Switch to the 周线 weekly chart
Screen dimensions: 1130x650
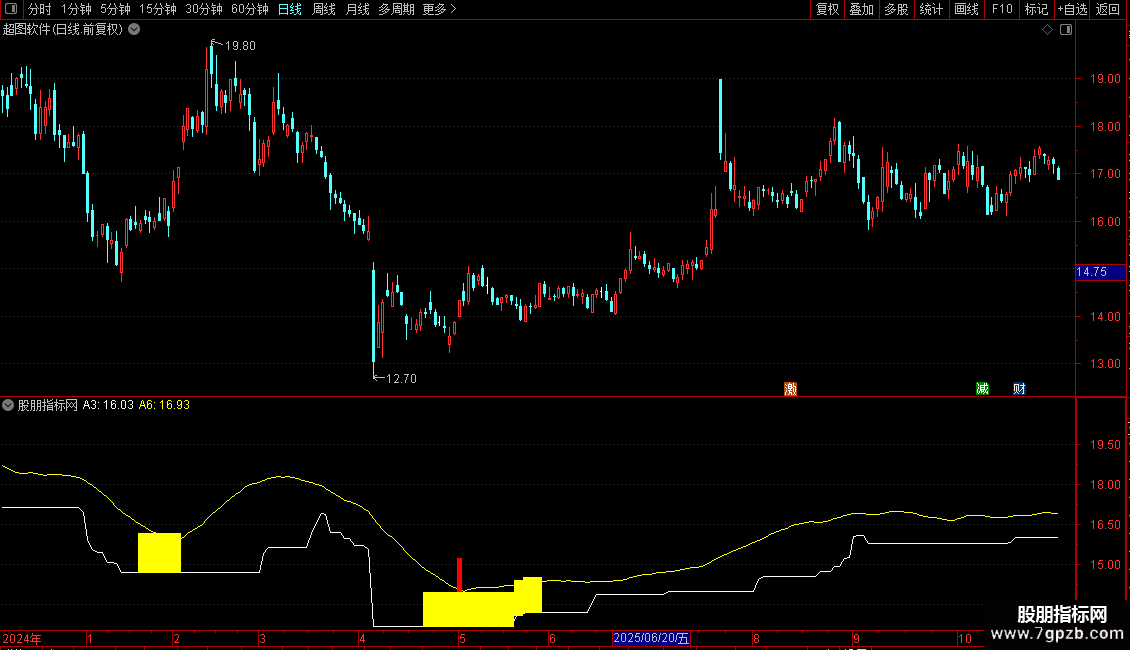[x=324, y=9]
